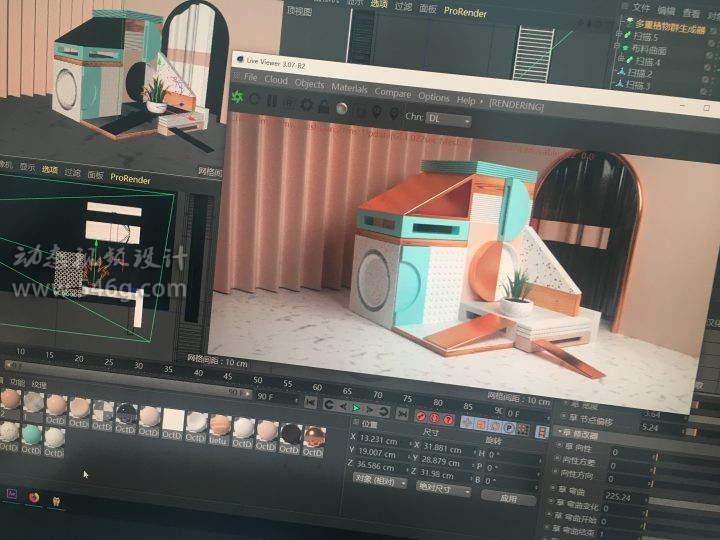Toggle position keying blue icon

pos(467,422)
